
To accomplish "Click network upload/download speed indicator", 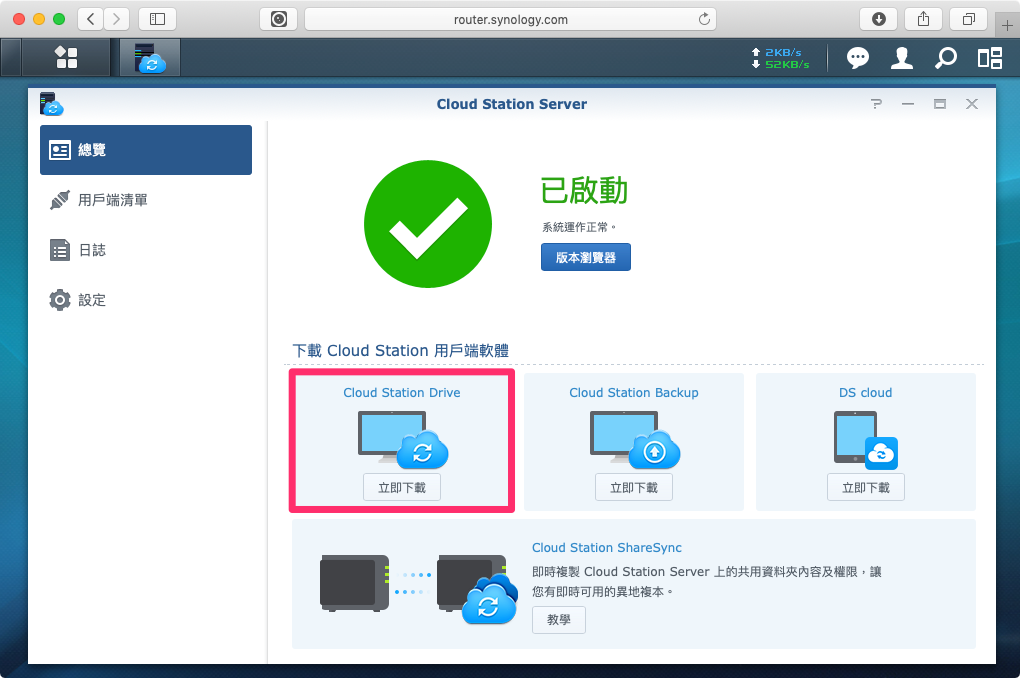I will pyautogui.click(x=781, y=58).
